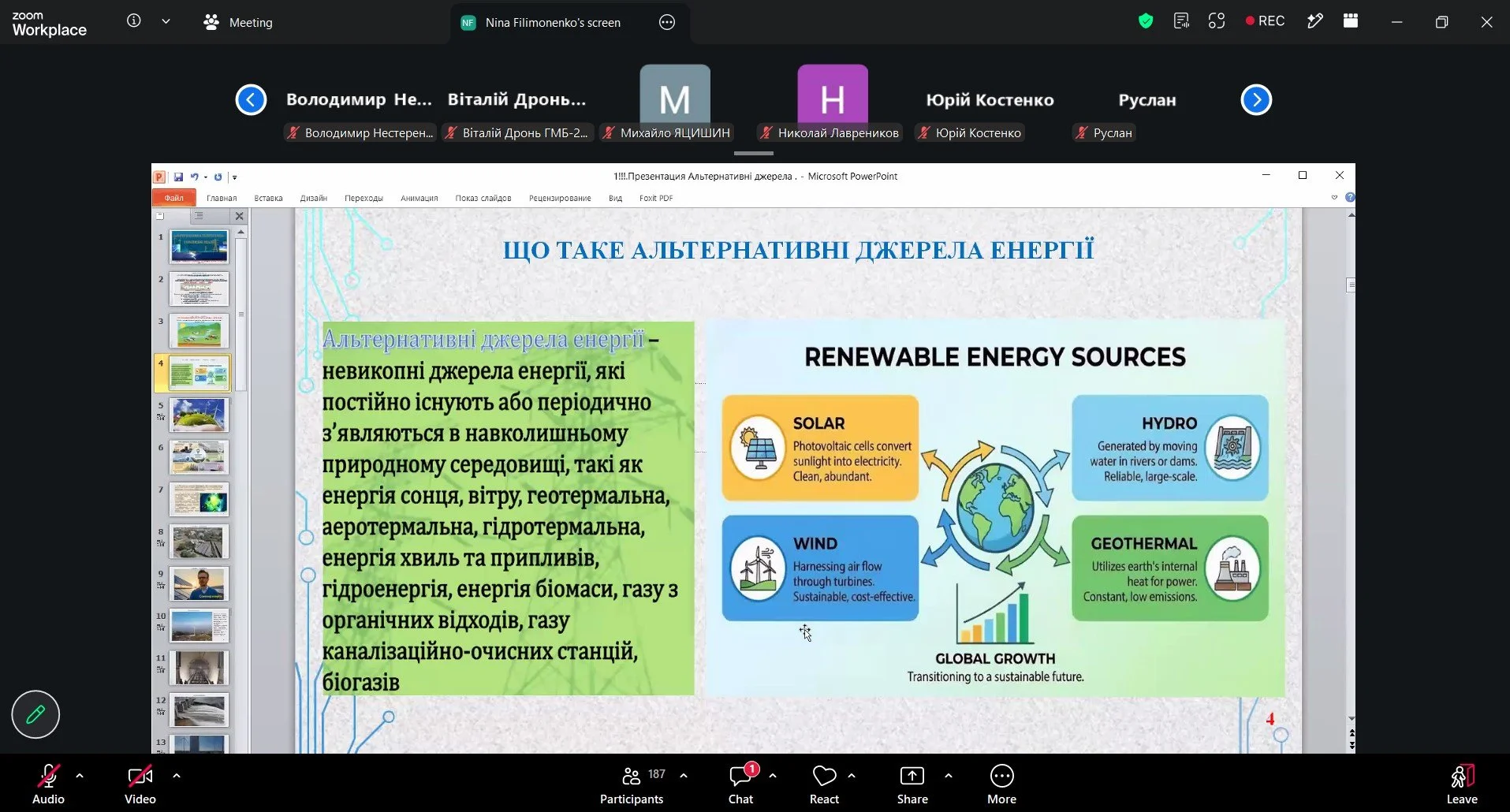Collapse the ribbon with small chevron

point(1334,197)
